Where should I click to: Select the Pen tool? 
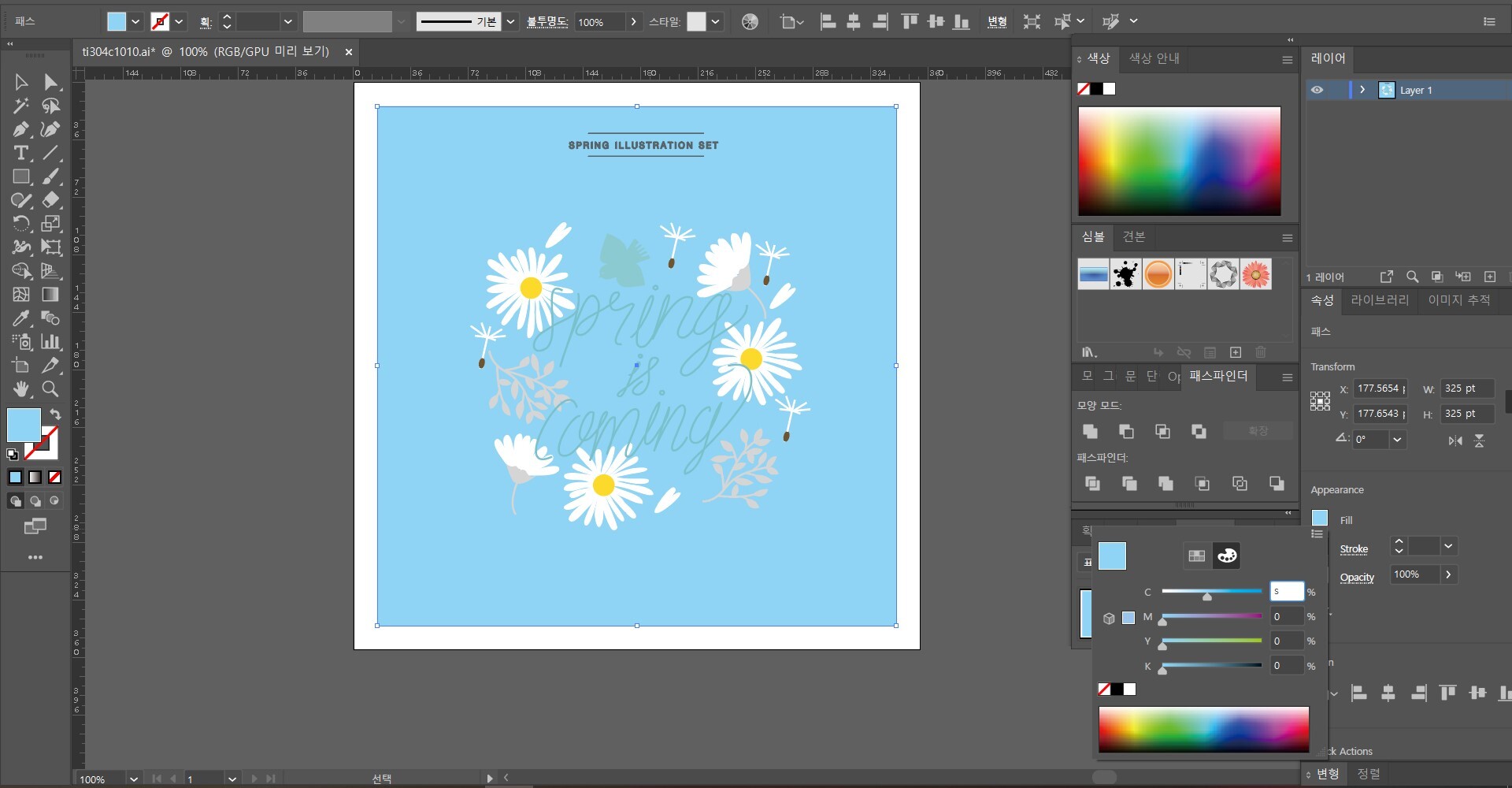coord(21,129)
